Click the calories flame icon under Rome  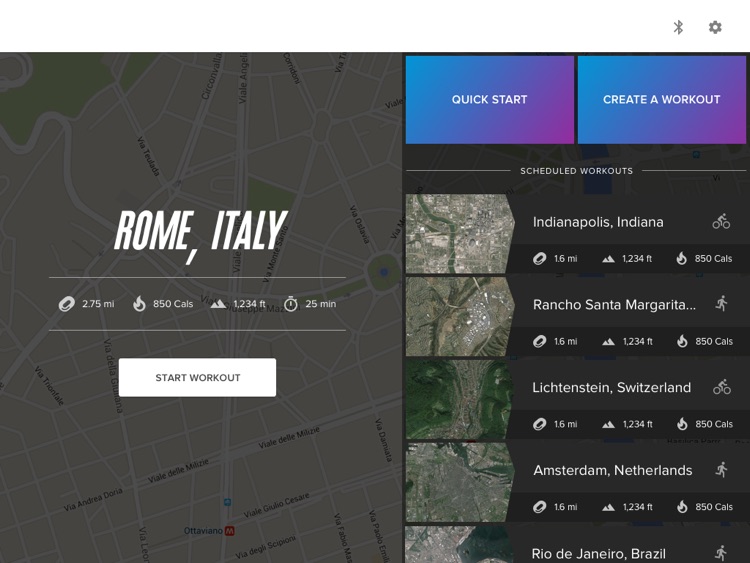(x=139, y=304)
